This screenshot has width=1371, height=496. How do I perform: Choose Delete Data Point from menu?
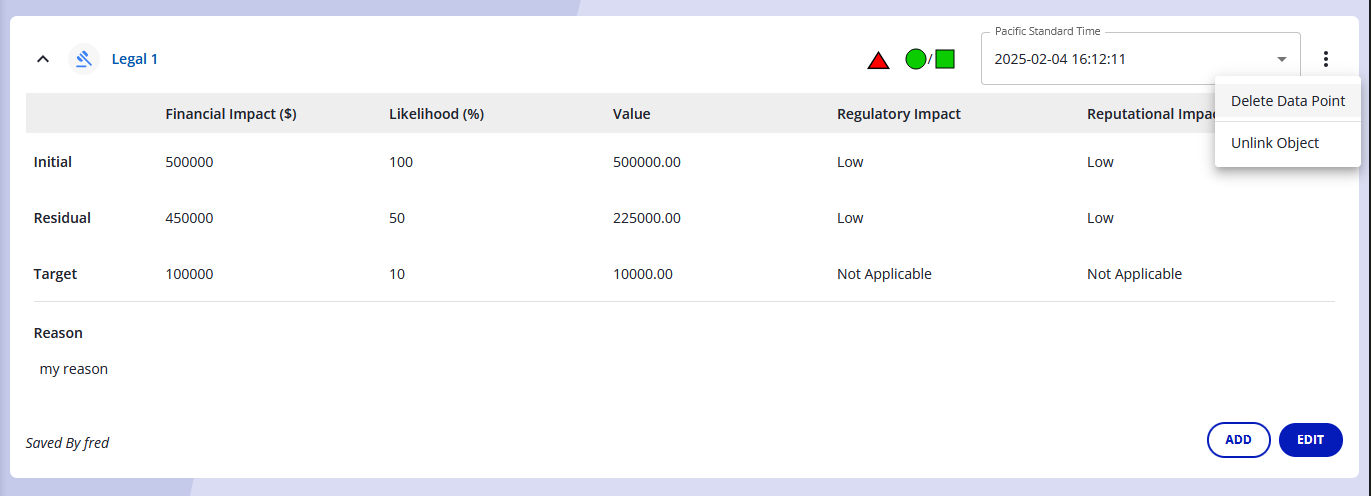tap(1287, 101)
